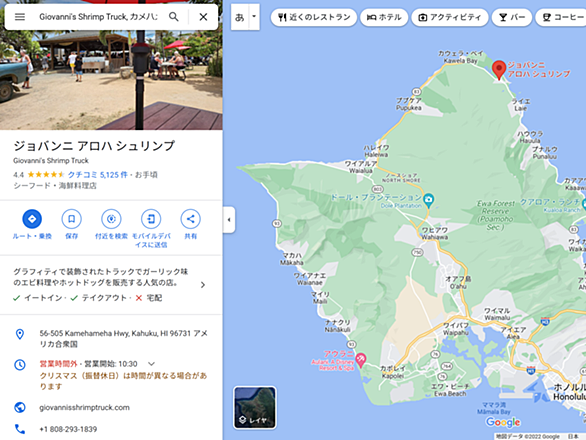Filter by バー chip
This screenshot has width=586, height=440.
512,17
